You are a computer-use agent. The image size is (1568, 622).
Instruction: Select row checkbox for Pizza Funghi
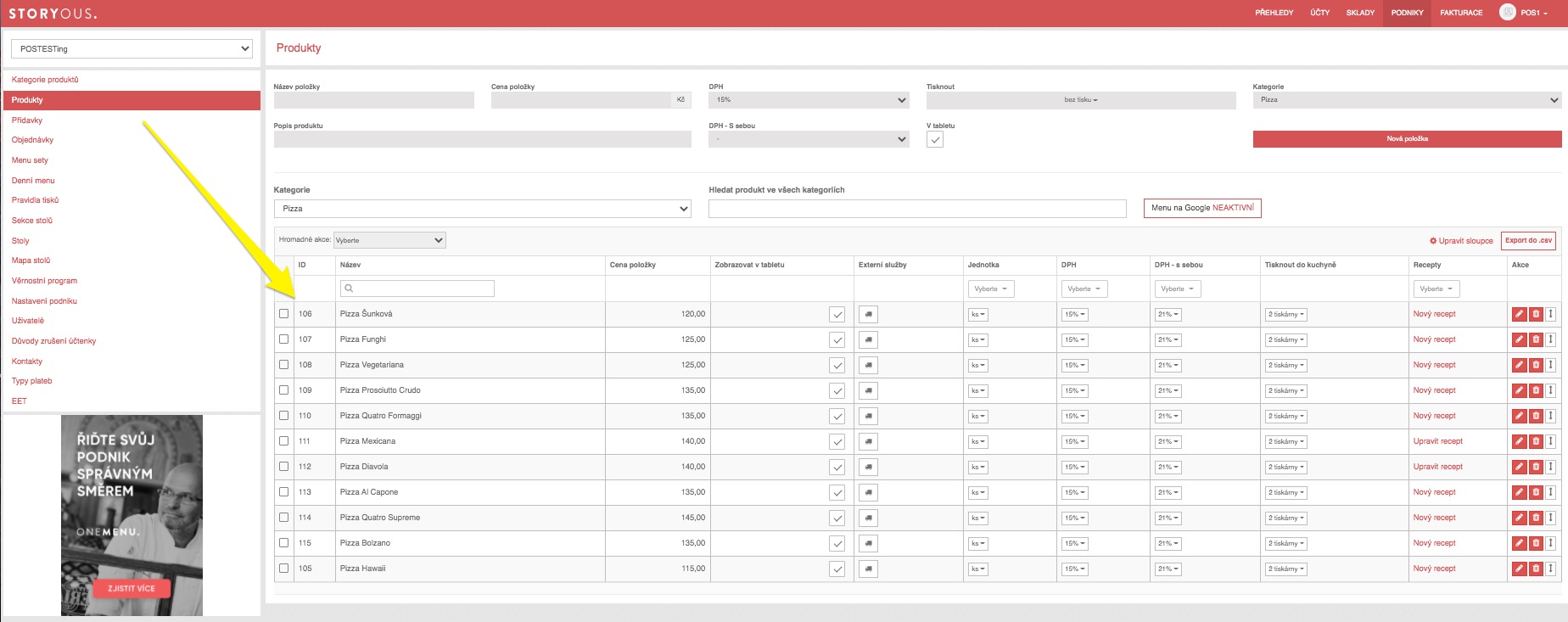point(284,339)
